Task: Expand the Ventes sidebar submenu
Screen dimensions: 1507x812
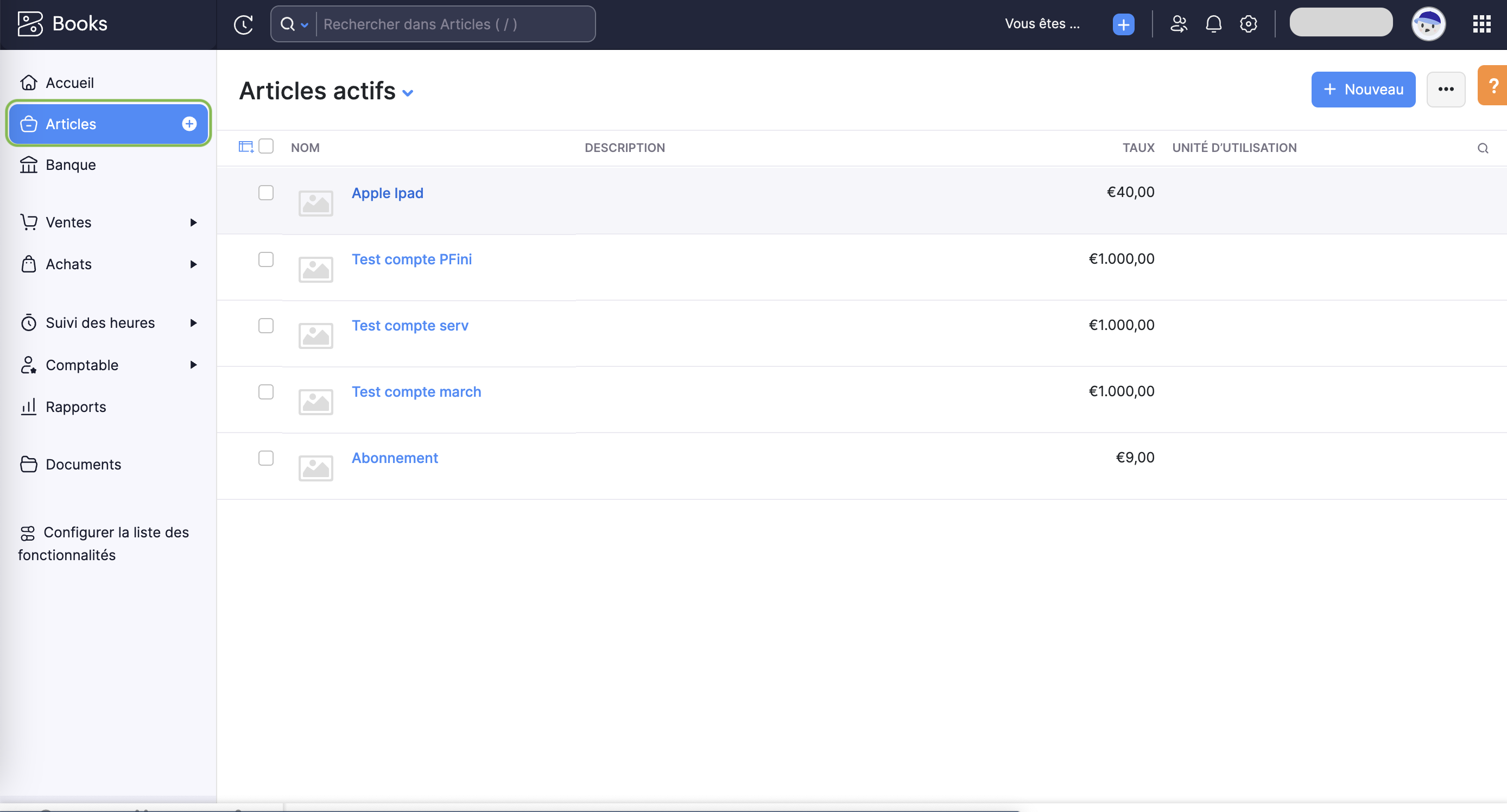Action: [x=193, y=223]
